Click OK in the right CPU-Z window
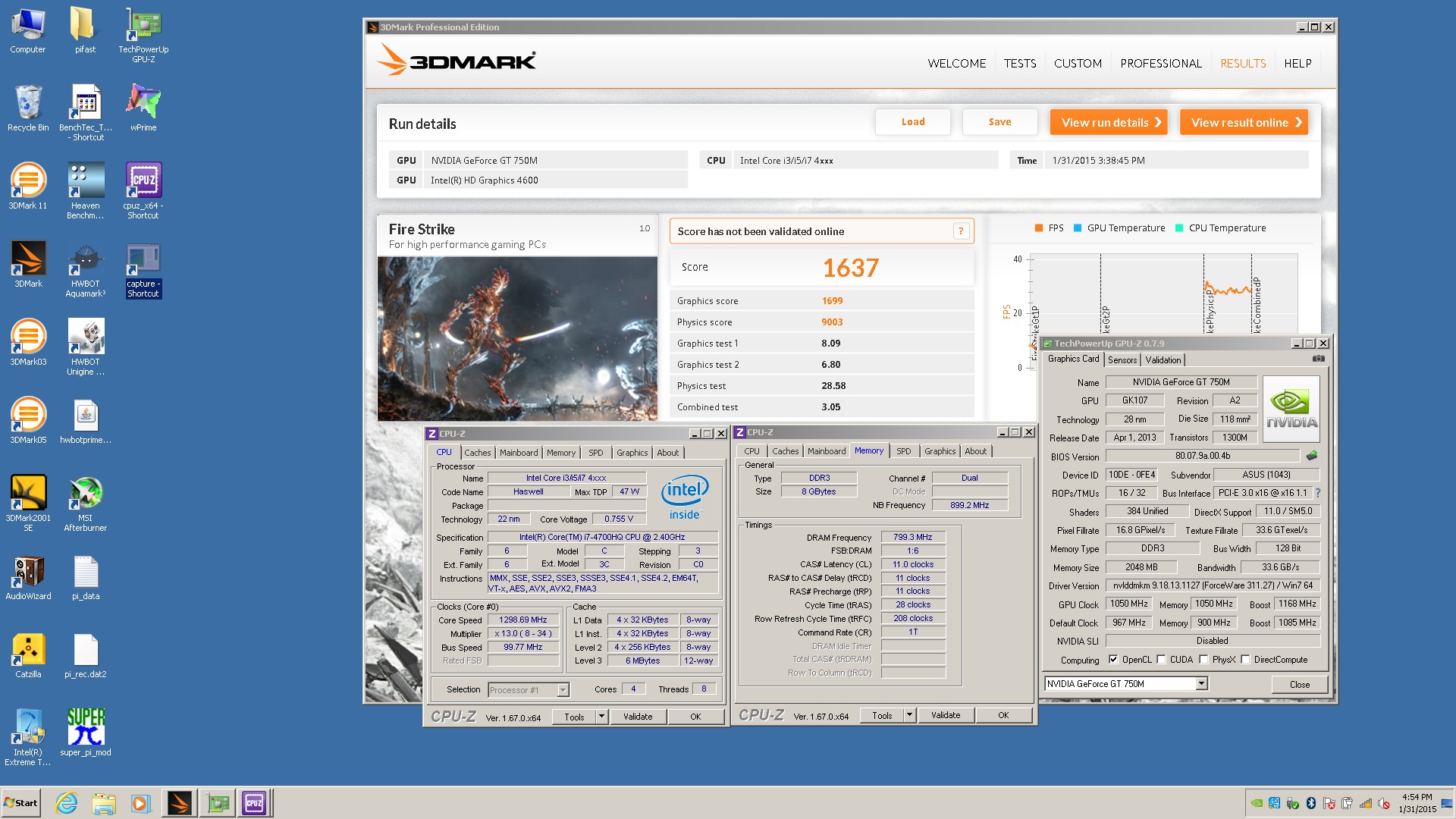The width and height of the screenshot is (1456, 819). pyautogui.click(x=1003, y=714)
